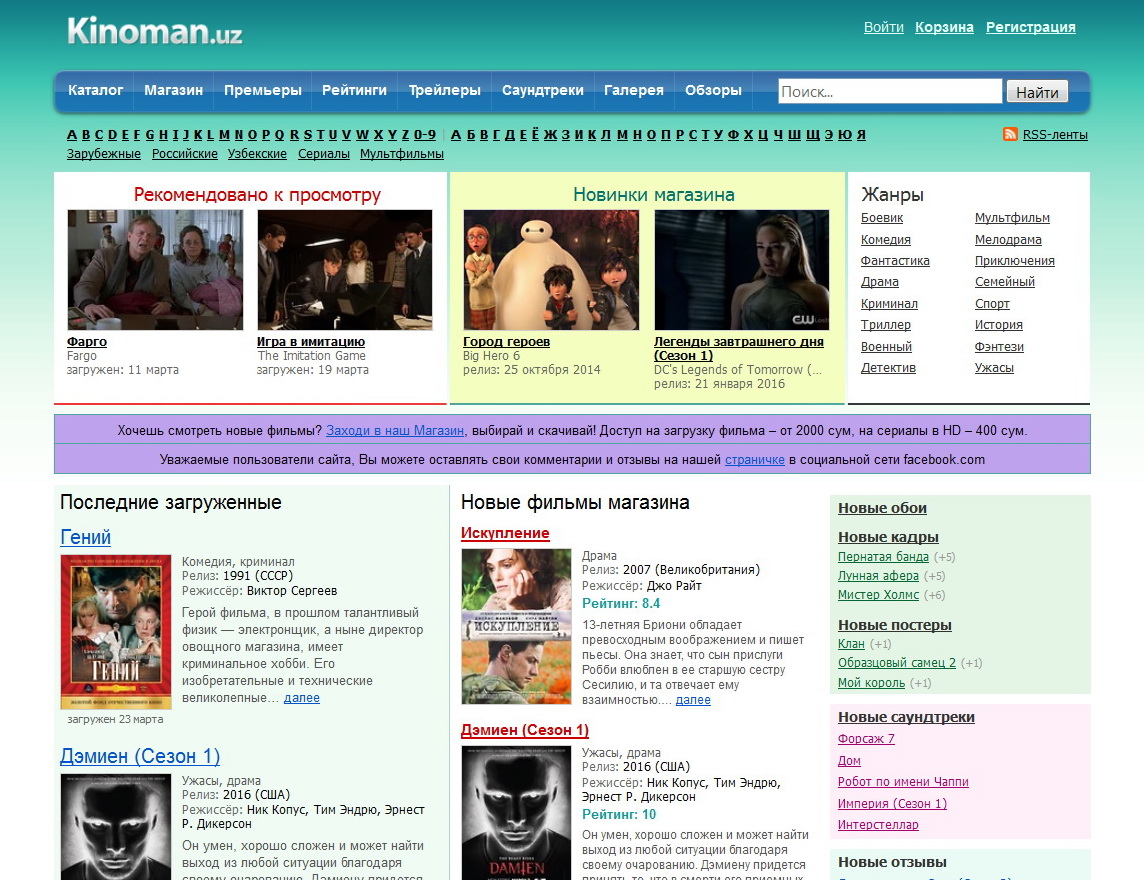
Task: Open Легенды завтрашнего дня thumbnail
Action: (742, 270)
